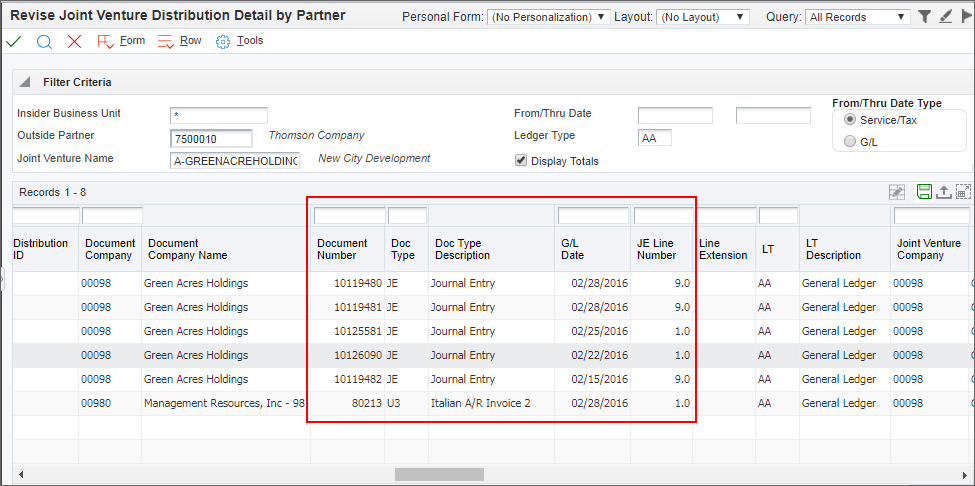Screen dimensions: 975x486
Task: Select document number 10119482 cell
Action: (x=348, y=379)
